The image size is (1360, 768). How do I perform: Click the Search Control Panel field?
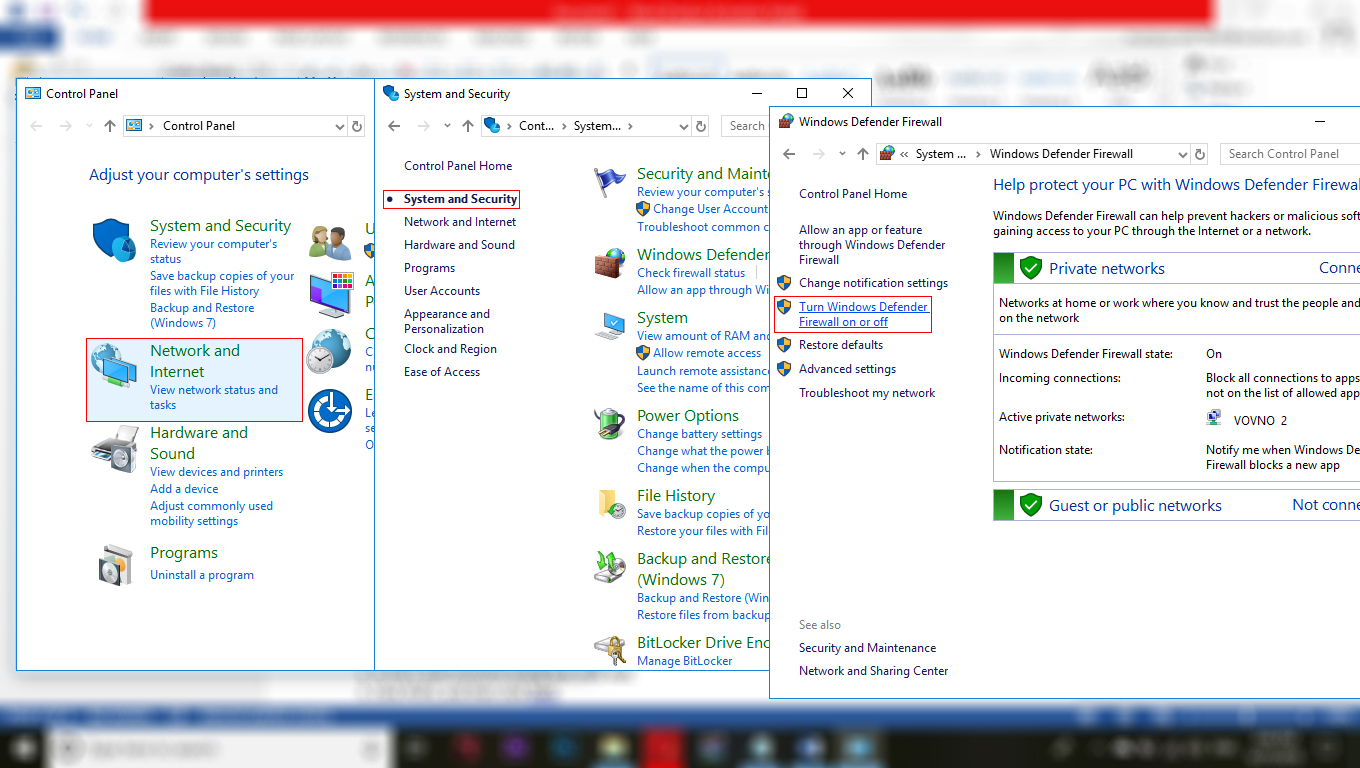pos(1290,154)
